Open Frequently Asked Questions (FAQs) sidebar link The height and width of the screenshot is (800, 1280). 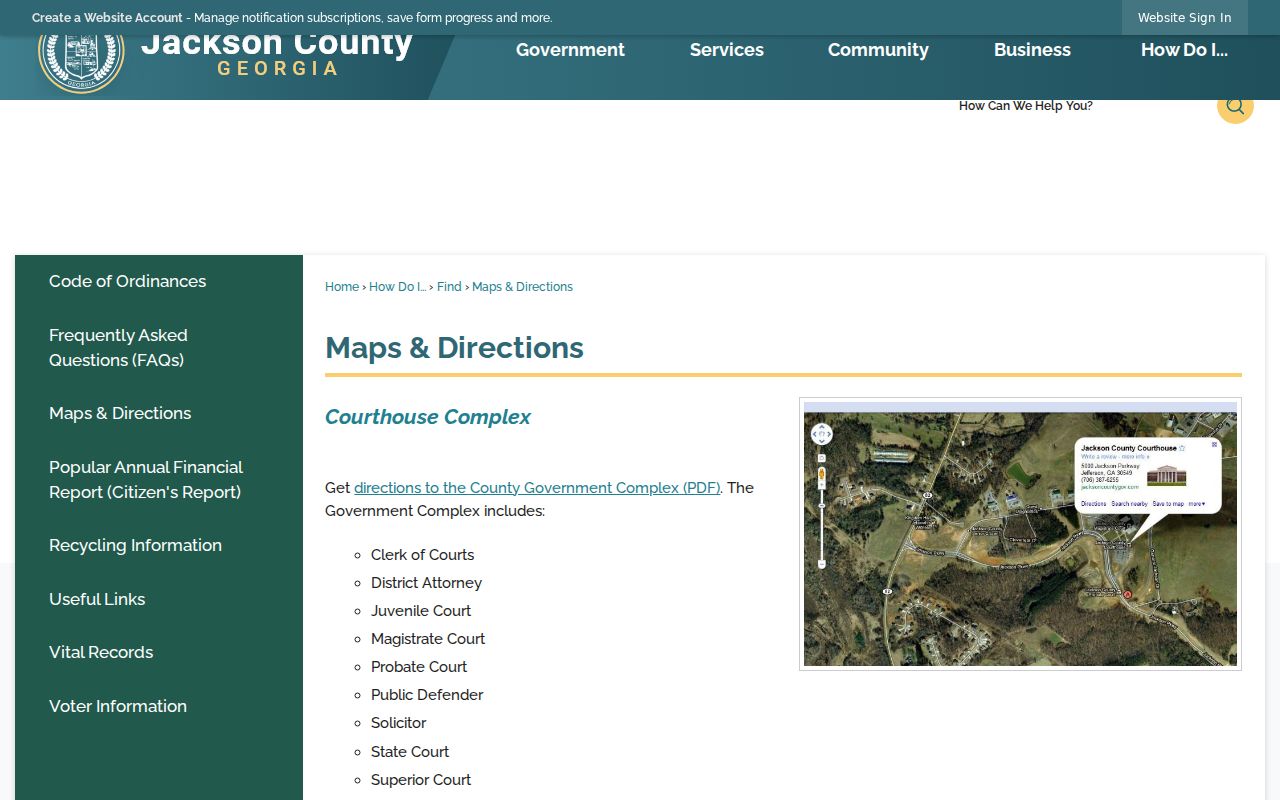click(118, 348)
